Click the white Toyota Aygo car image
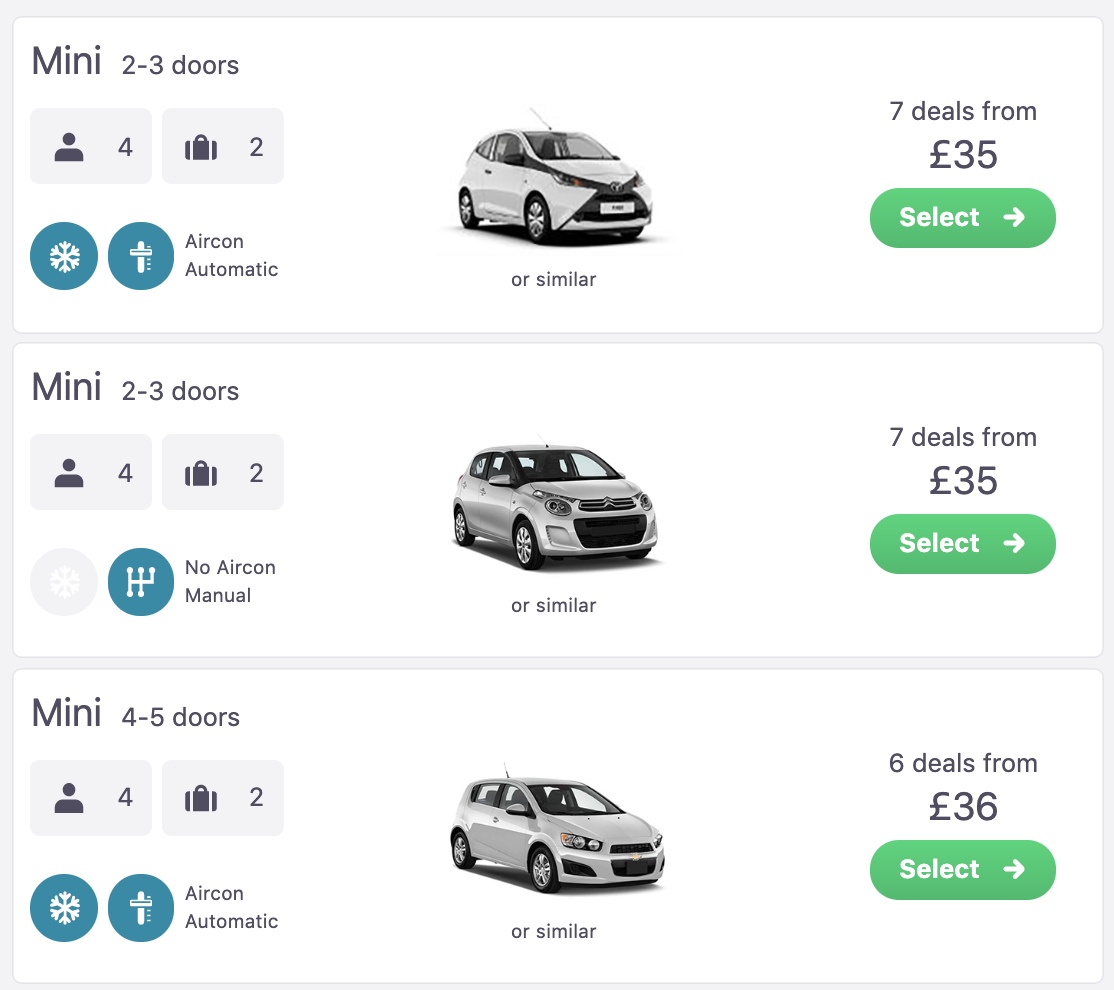 pos(555,182)
